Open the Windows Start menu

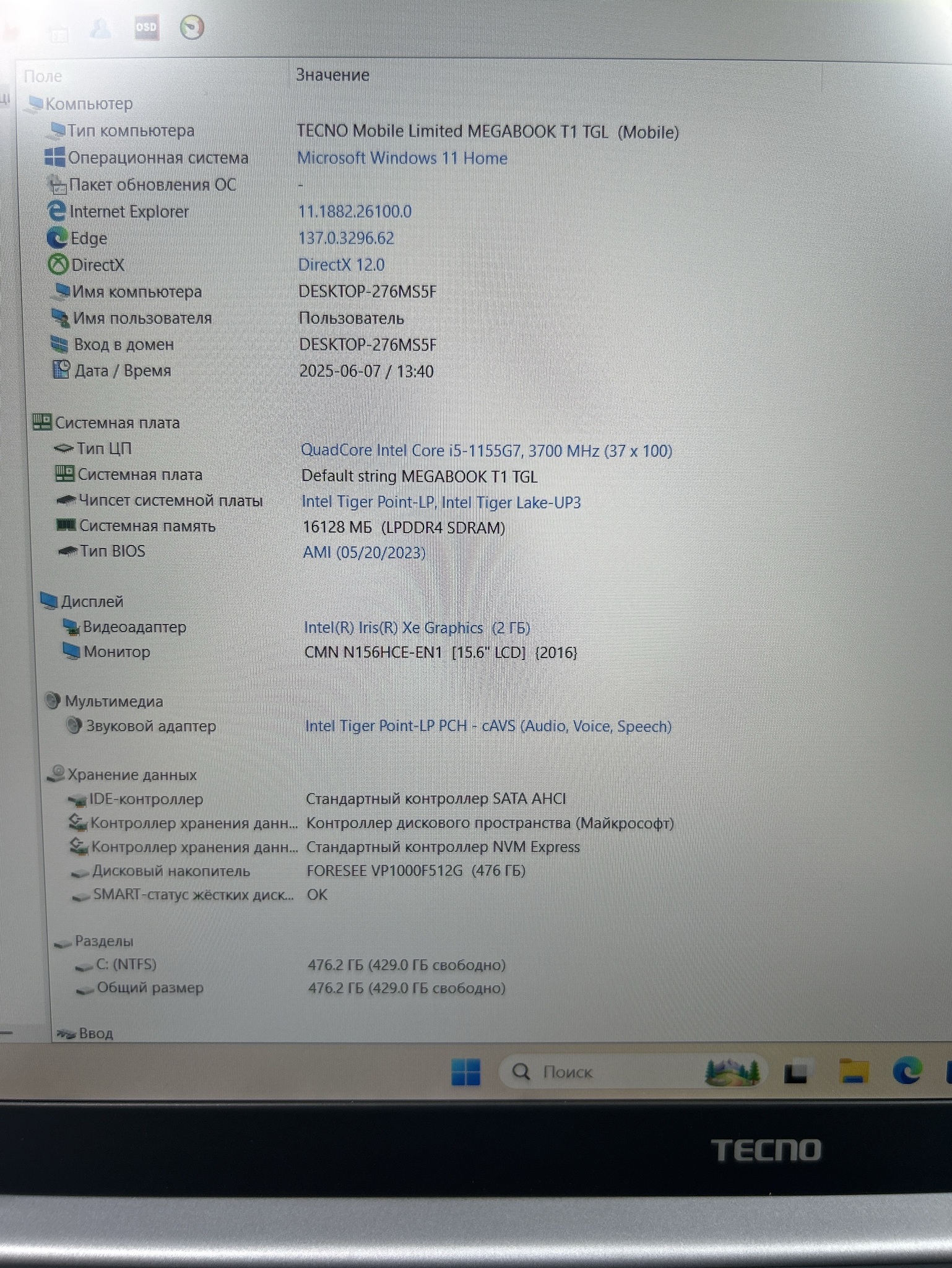(x=465, y=1072)
